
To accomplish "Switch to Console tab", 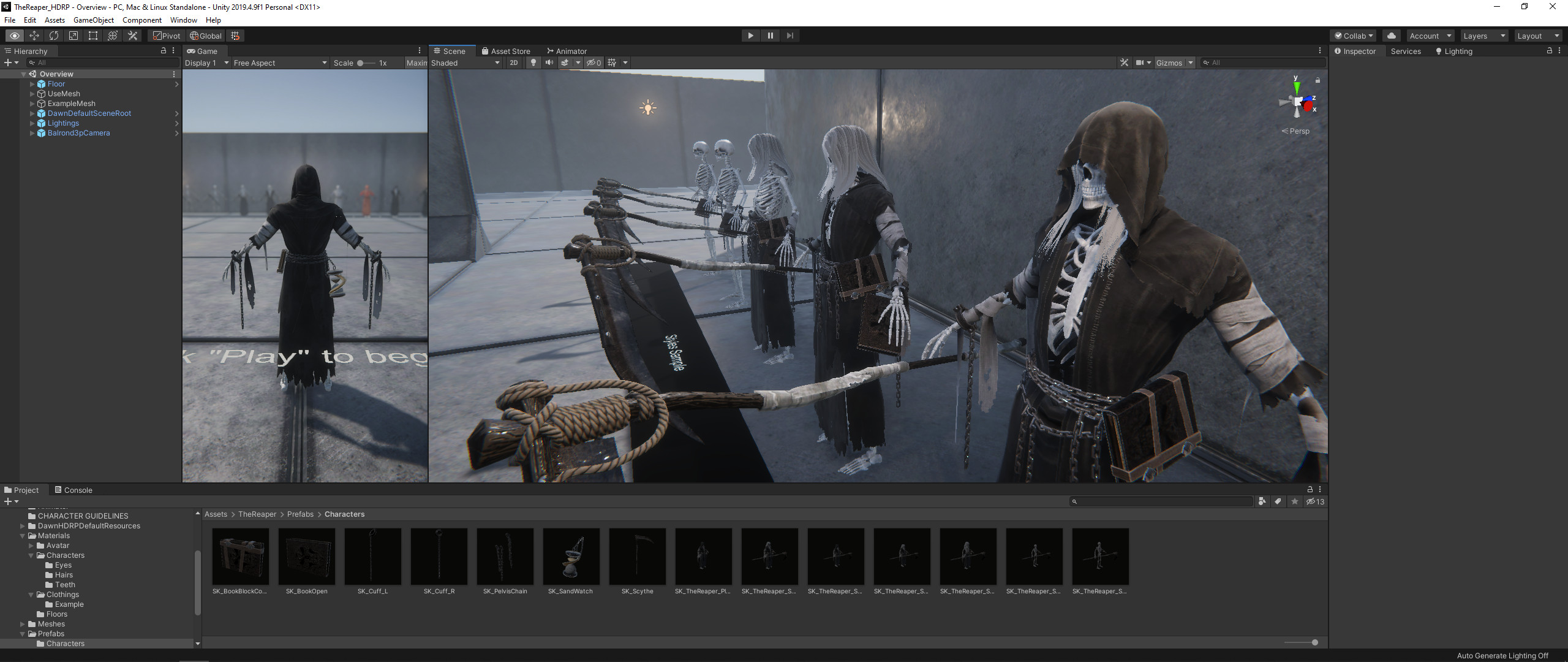I will pyautogui.click(x=73, y=490).
